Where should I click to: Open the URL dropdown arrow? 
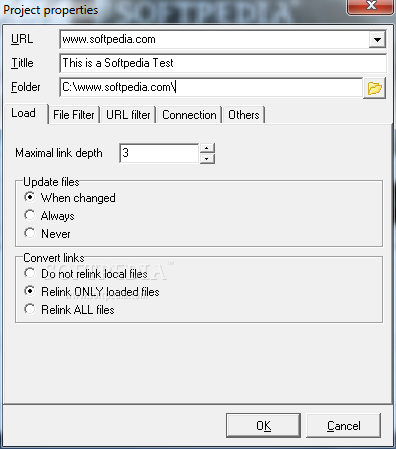(377, 40)
